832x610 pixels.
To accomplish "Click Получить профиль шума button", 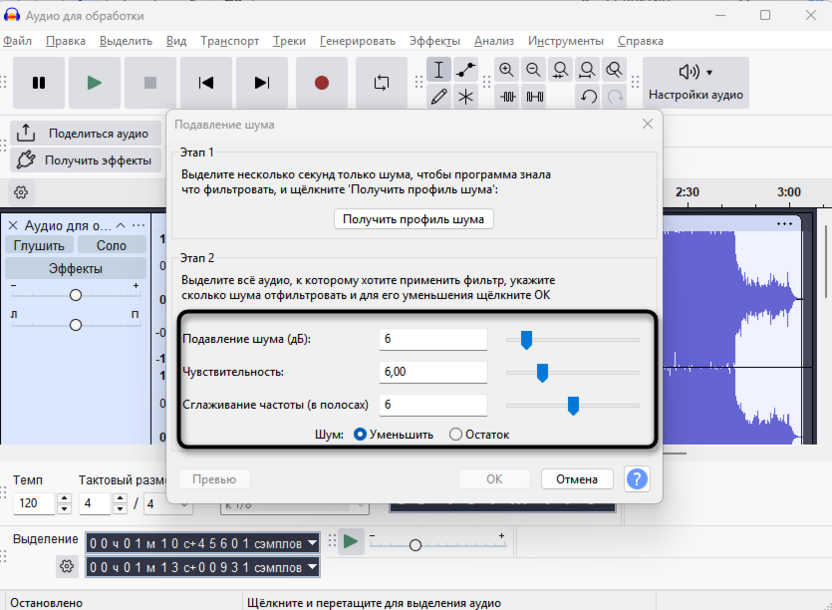I will [x=413, y=219].
